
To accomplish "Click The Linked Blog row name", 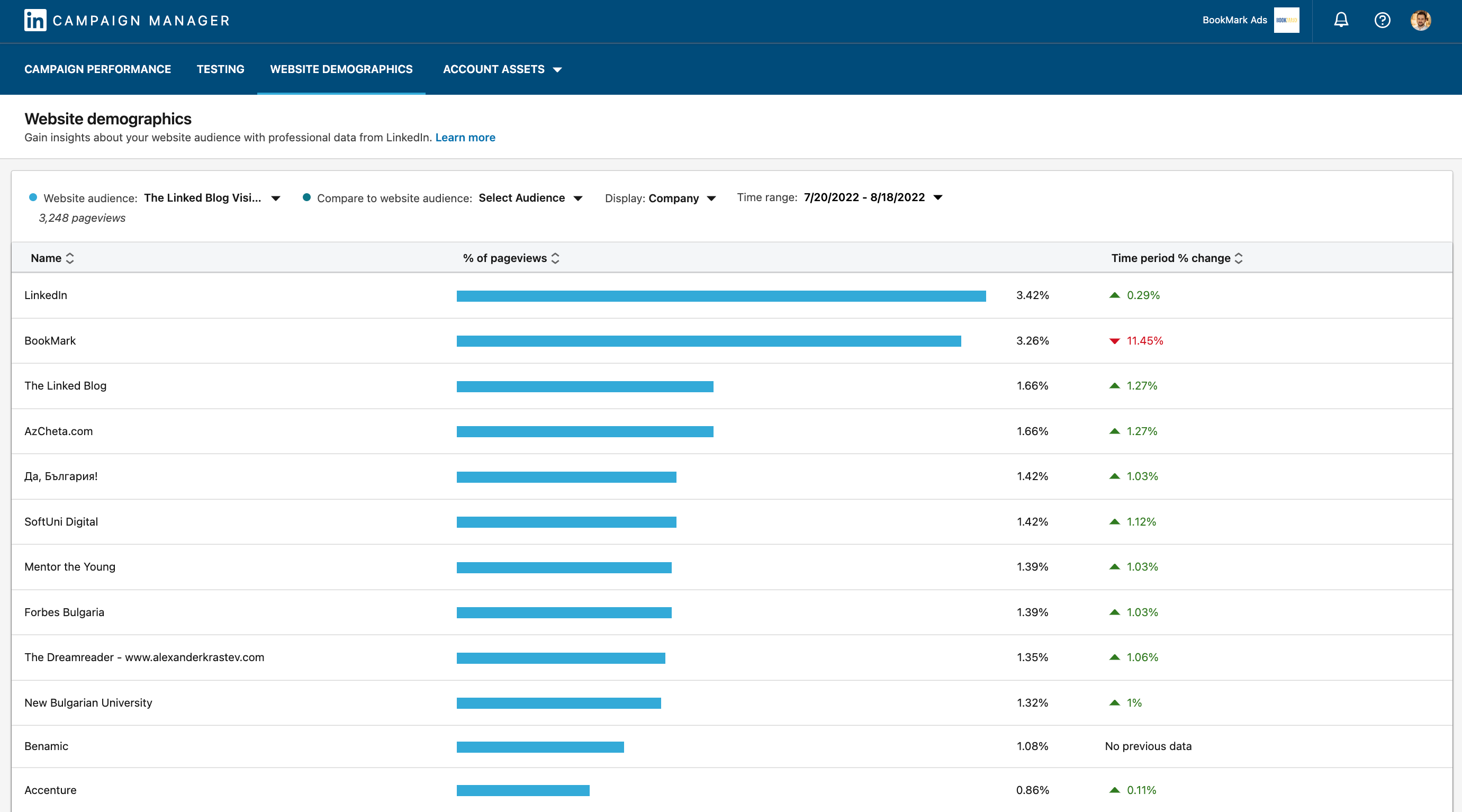I will coord(65,386).
